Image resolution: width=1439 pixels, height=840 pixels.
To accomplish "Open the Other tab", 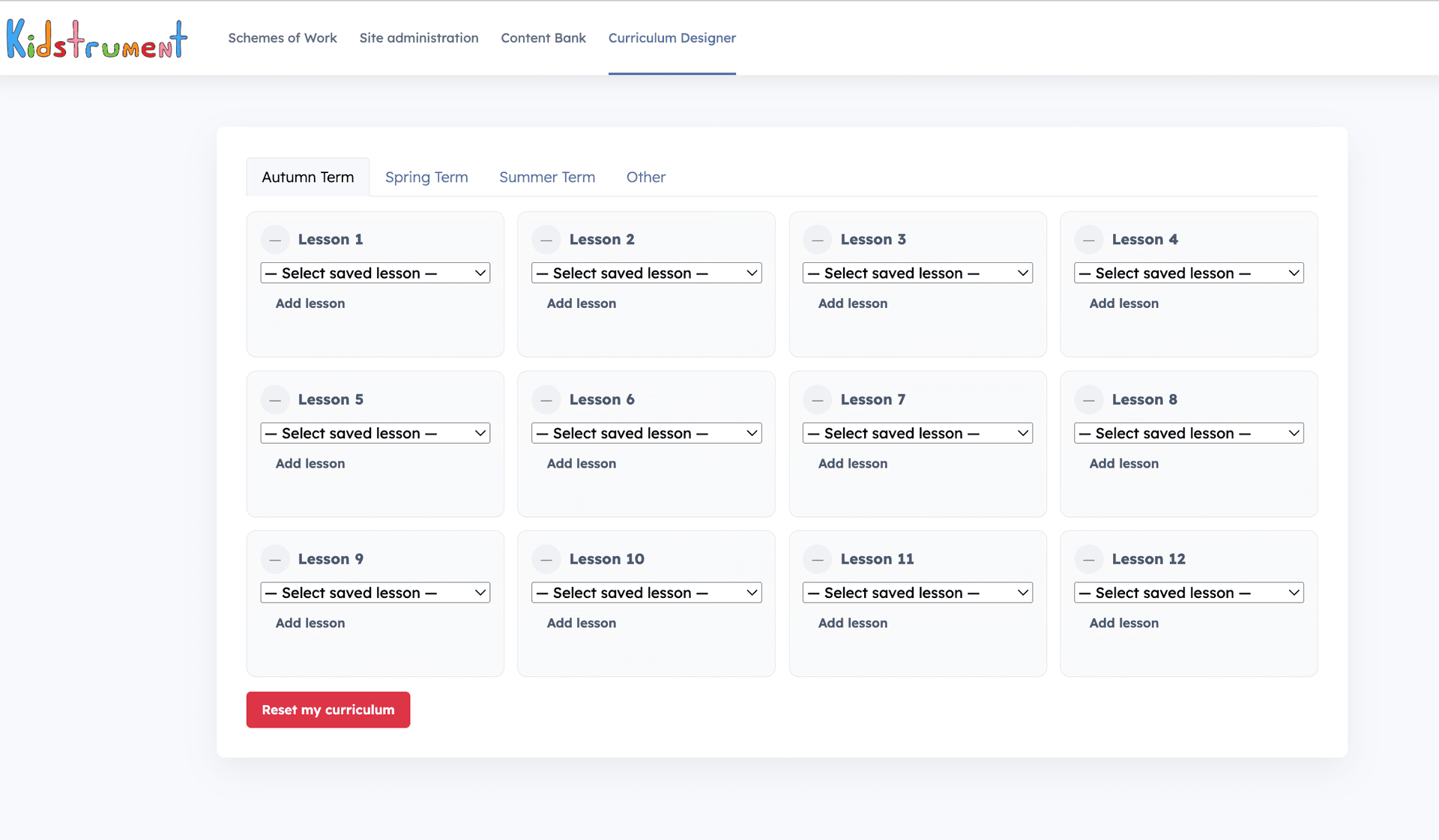I will tap(646, 178).
